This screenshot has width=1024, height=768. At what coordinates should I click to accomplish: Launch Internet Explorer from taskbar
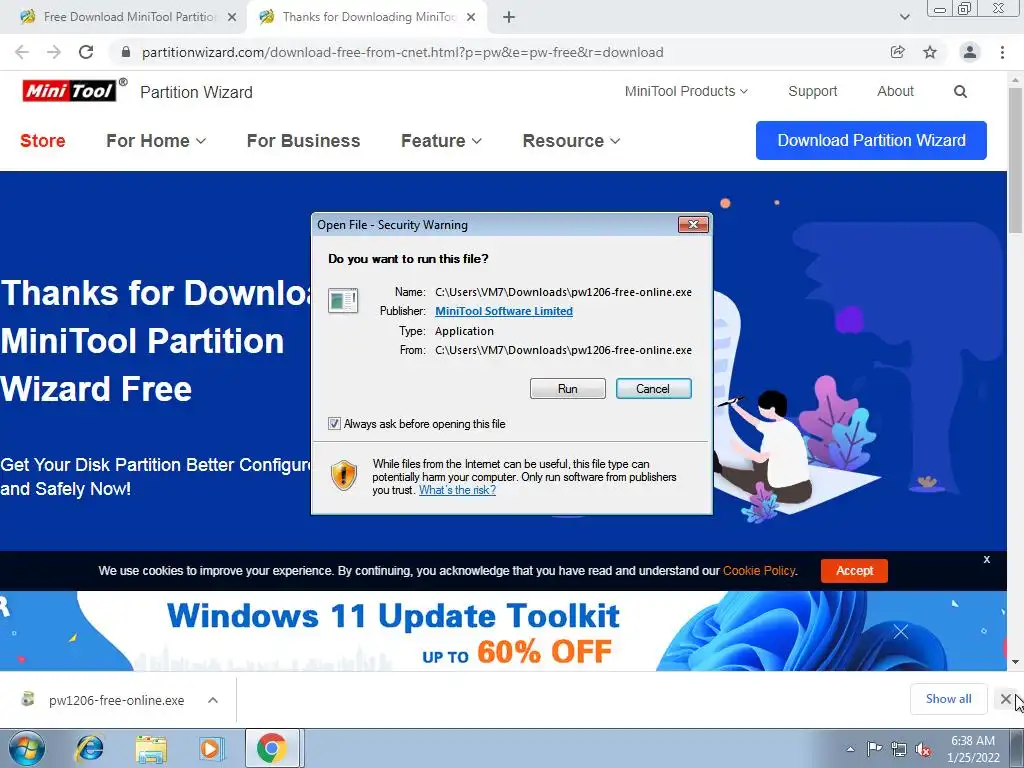(89, 748)
